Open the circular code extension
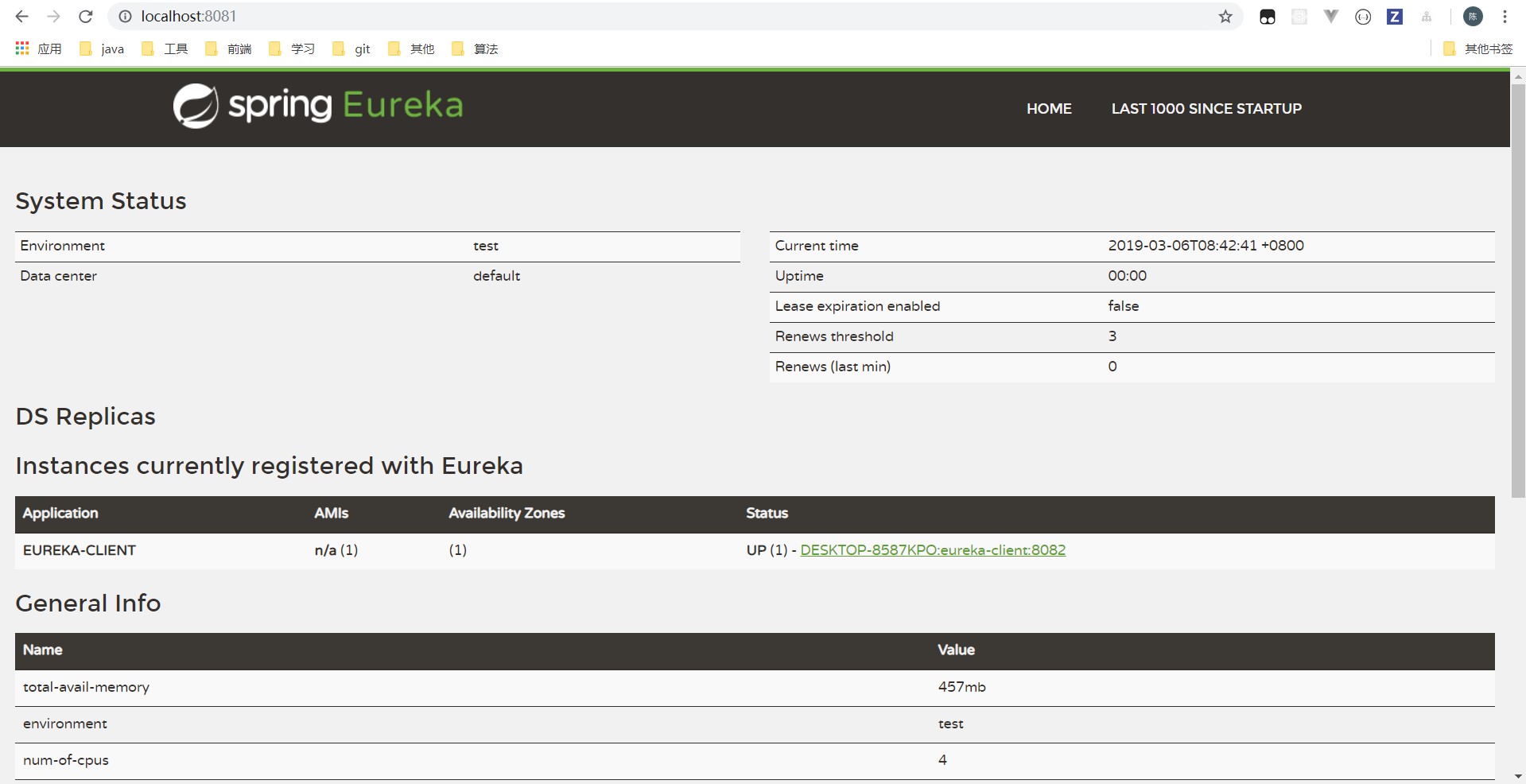 pos(1363,17)
